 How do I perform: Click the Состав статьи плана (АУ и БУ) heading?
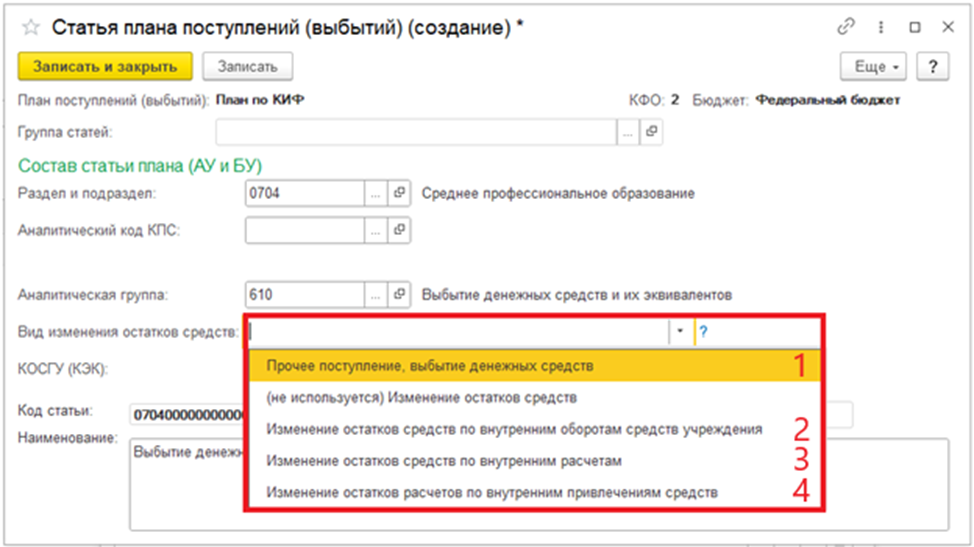pos(140,166)
